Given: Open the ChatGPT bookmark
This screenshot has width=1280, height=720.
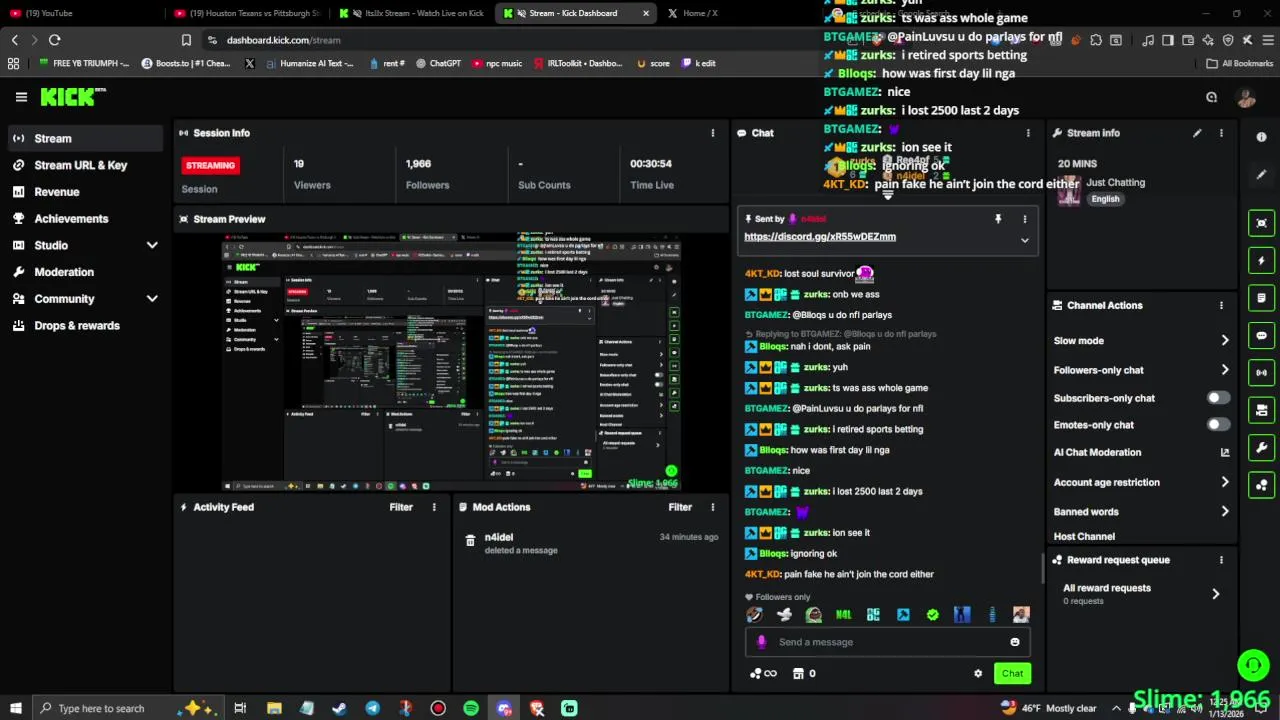Looking at the screenshot, I should click(438, 63).
